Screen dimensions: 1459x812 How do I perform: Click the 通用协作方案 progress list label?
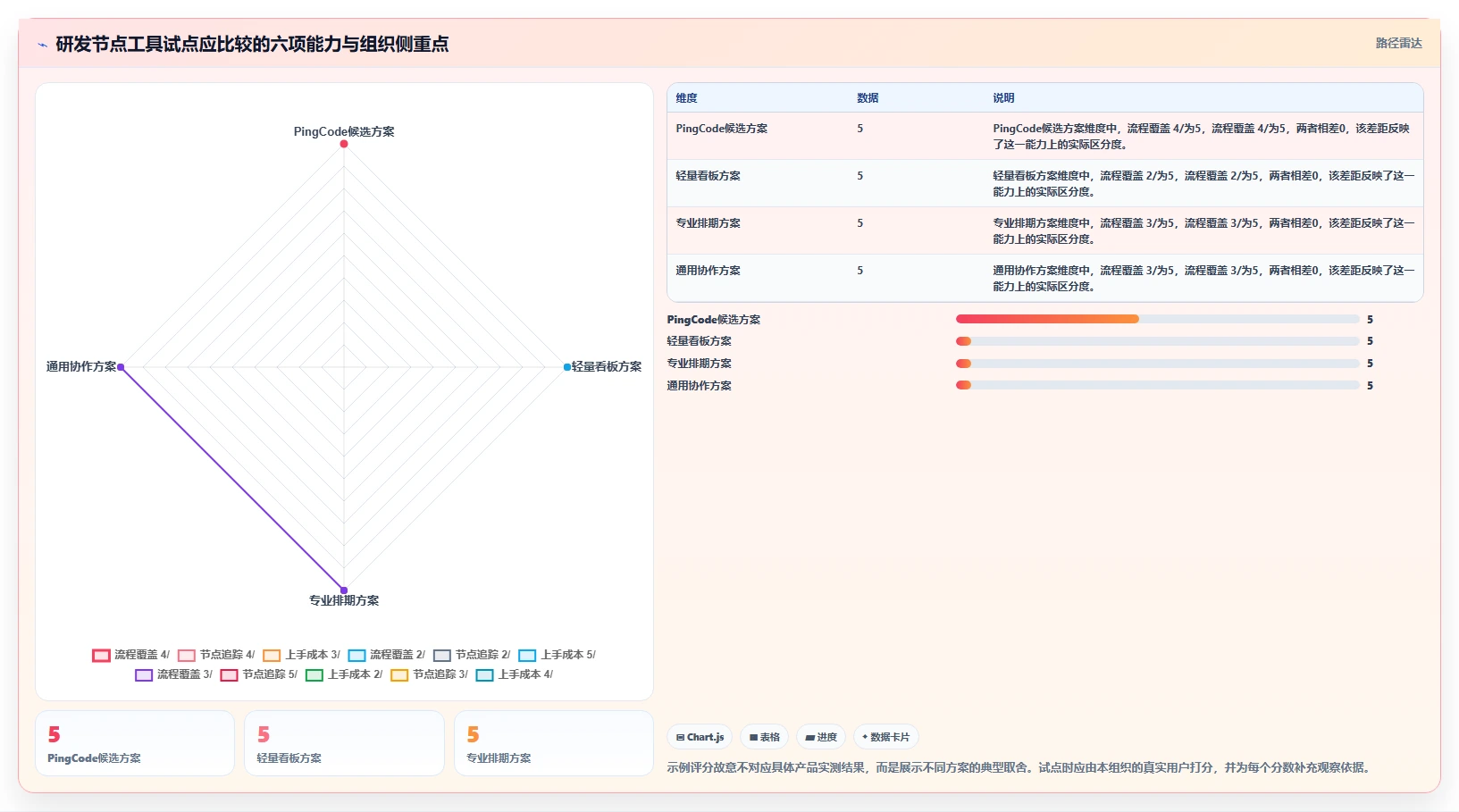coord(699,386)
